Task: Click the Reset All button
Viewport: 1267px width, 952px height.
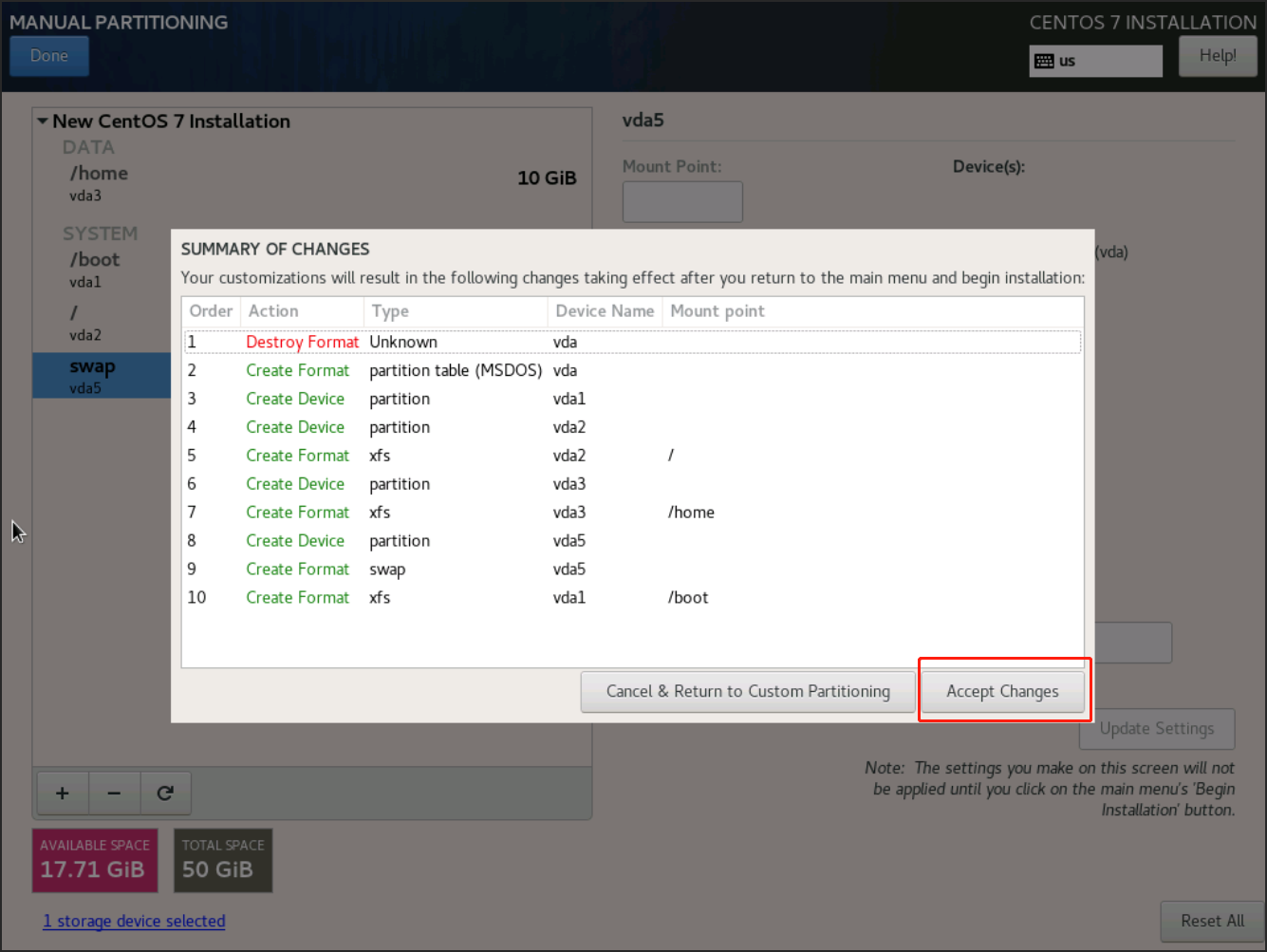Action: click(x=1211, y=921)
